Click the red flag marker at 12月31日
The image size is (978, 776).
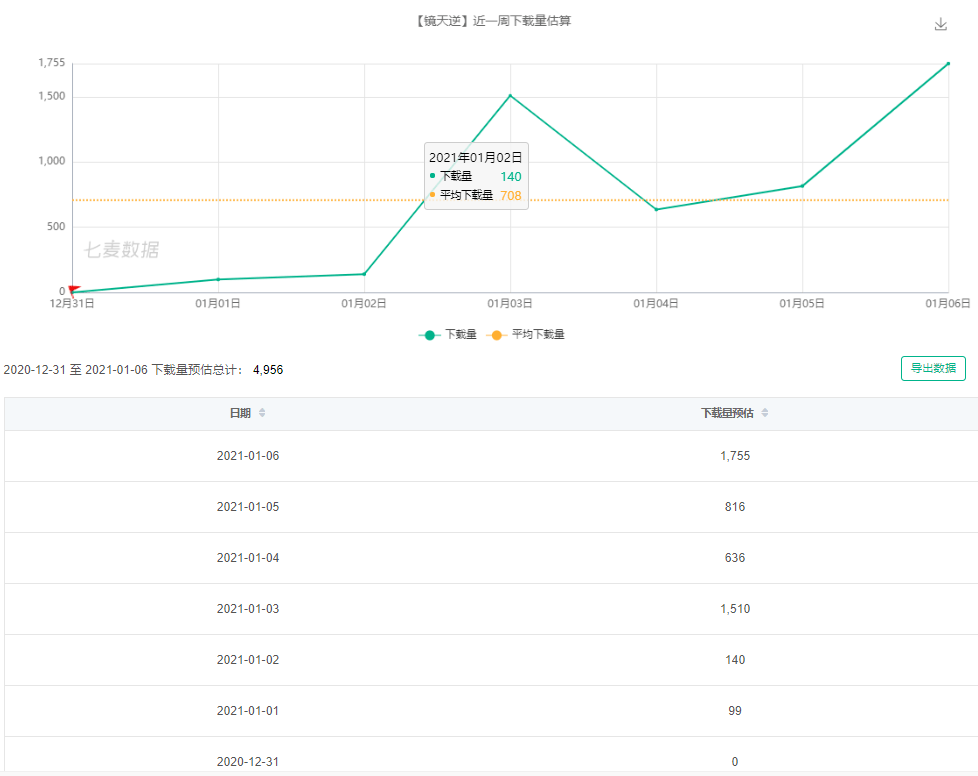73,289
